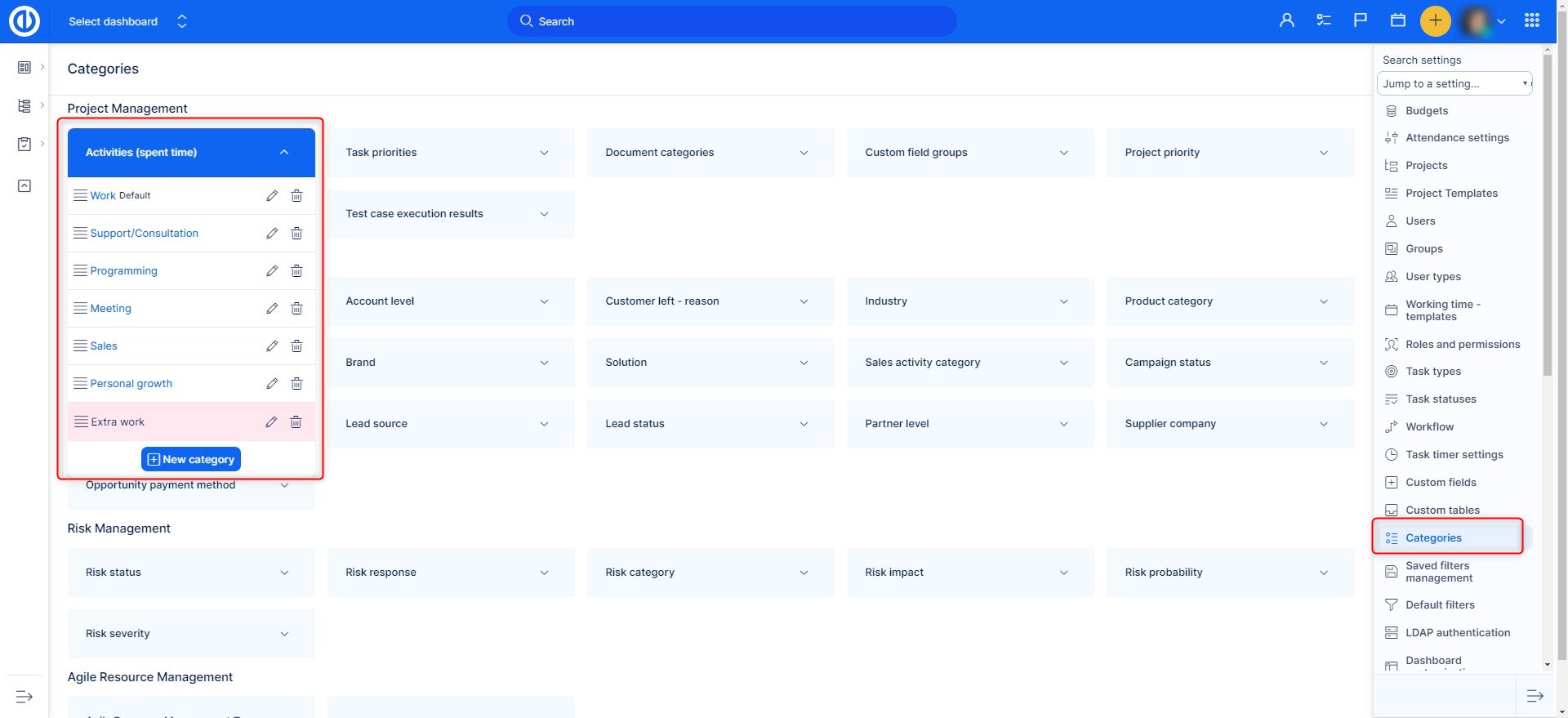Go to Roles and permissions settings
The height and width of the screenshot is (718, 1568).
(1462, 345)
